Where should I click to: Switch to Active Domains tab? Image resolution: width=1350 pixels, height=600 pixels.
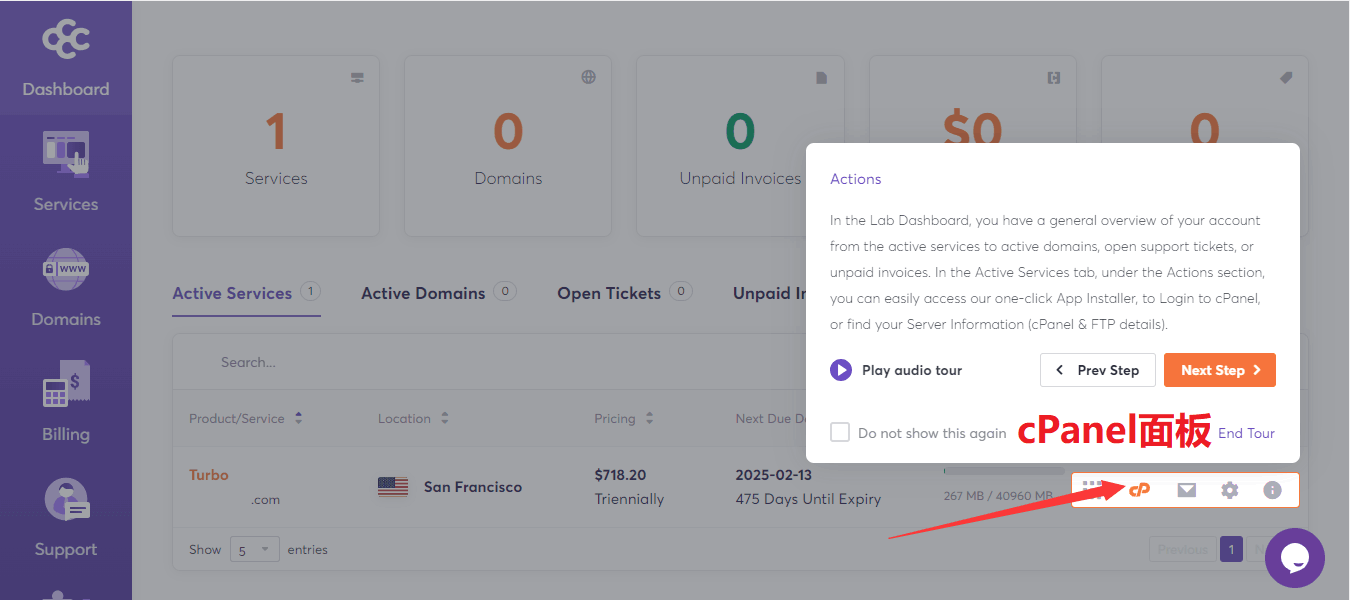[x=423, y=293]
